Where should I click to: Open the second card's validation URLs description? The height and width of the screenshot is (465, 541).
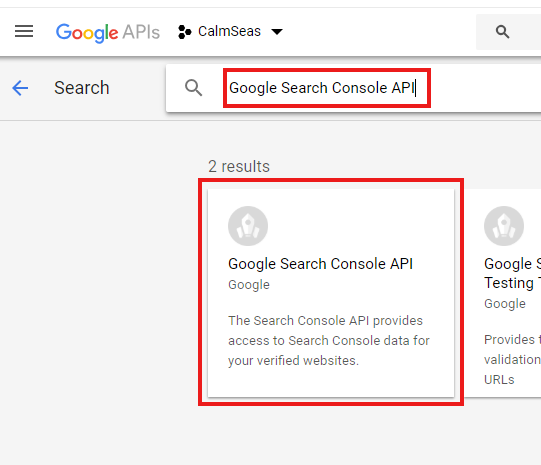pos(512,359)
